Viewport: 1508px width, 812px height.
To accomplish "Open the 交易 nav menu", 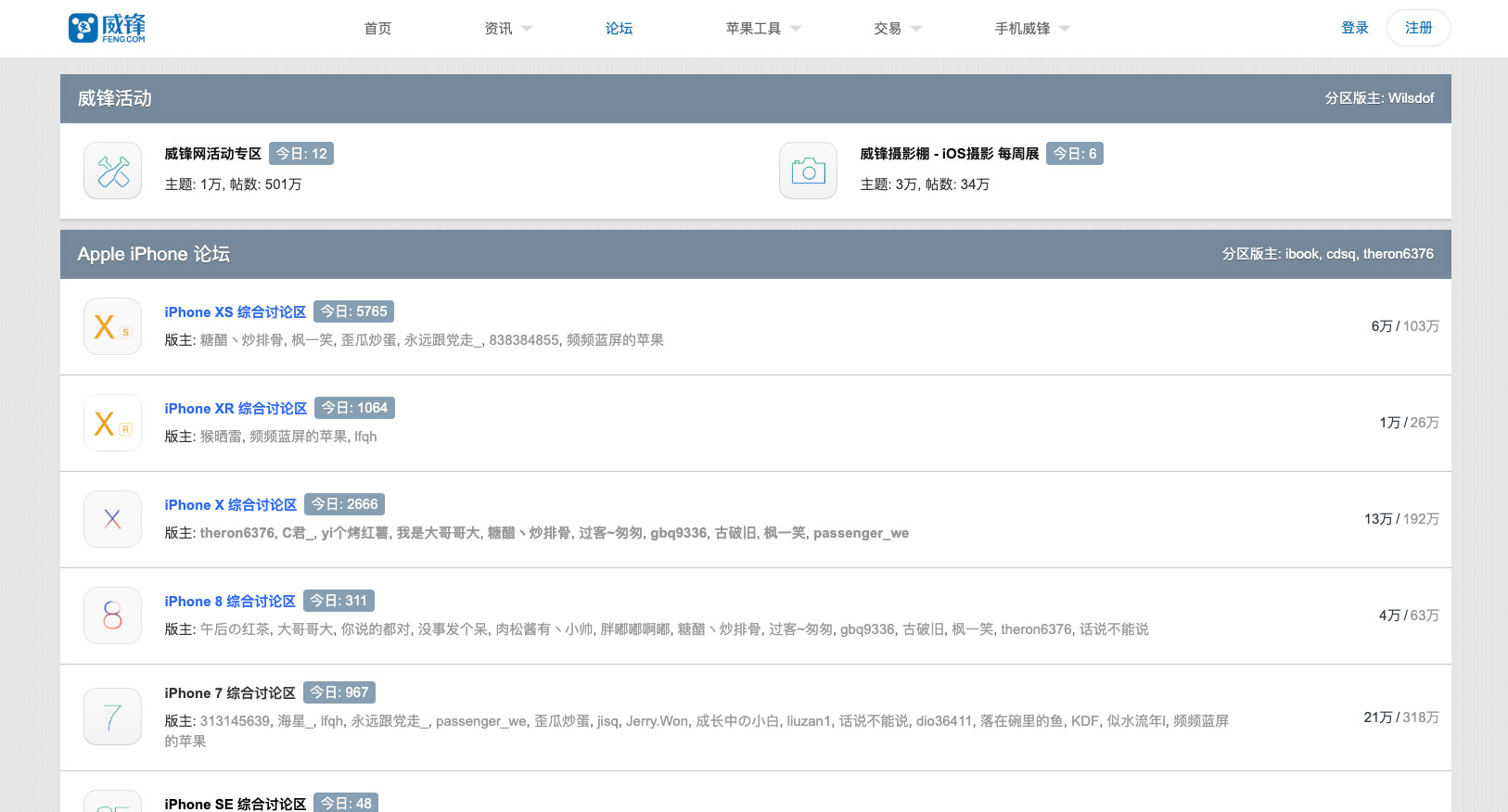I will pyautogui.click(x=888, y=29).
